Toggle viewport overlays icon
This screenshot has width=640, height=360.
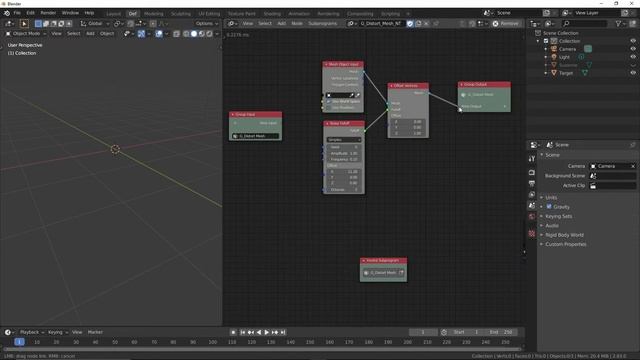159,34
